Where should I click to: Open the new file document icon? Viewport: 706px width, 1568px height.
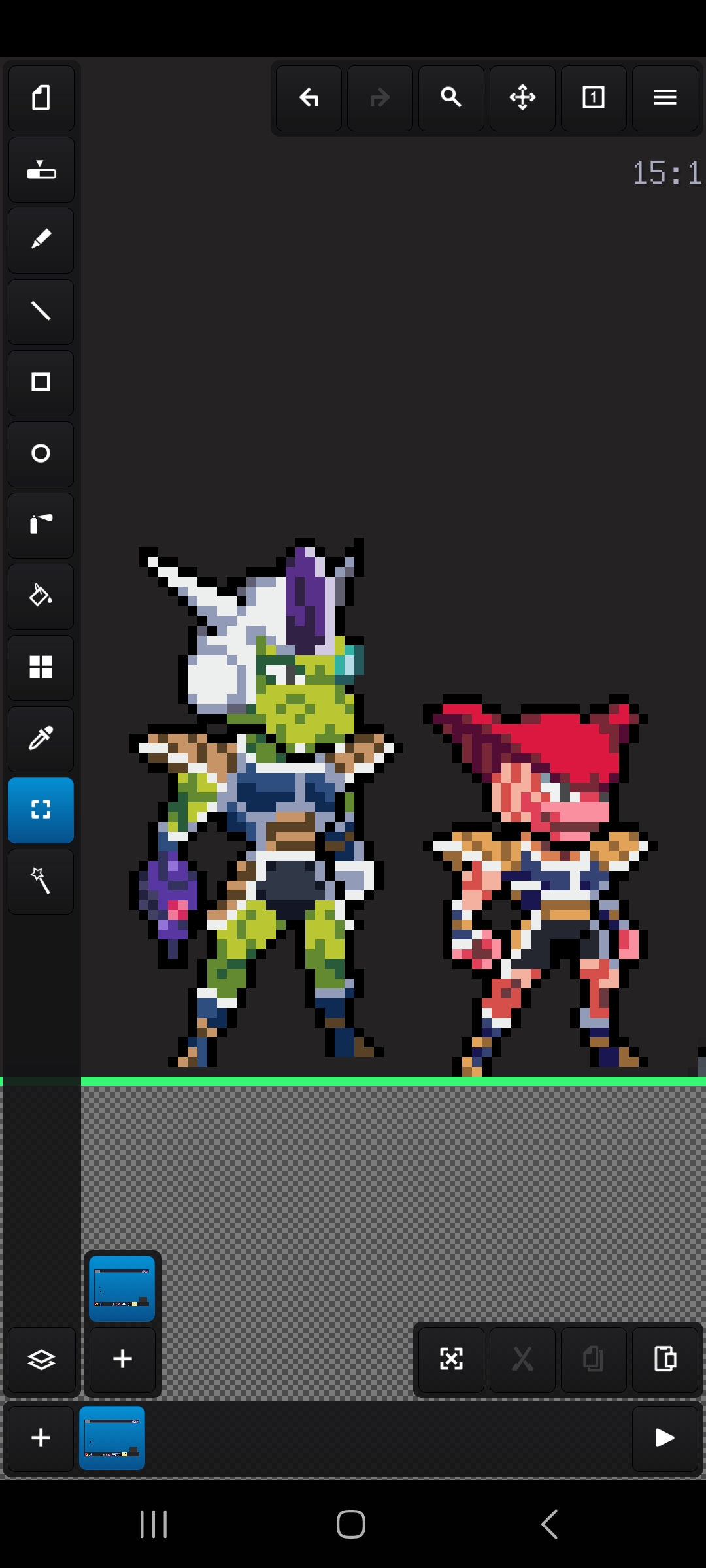point(41,98)
